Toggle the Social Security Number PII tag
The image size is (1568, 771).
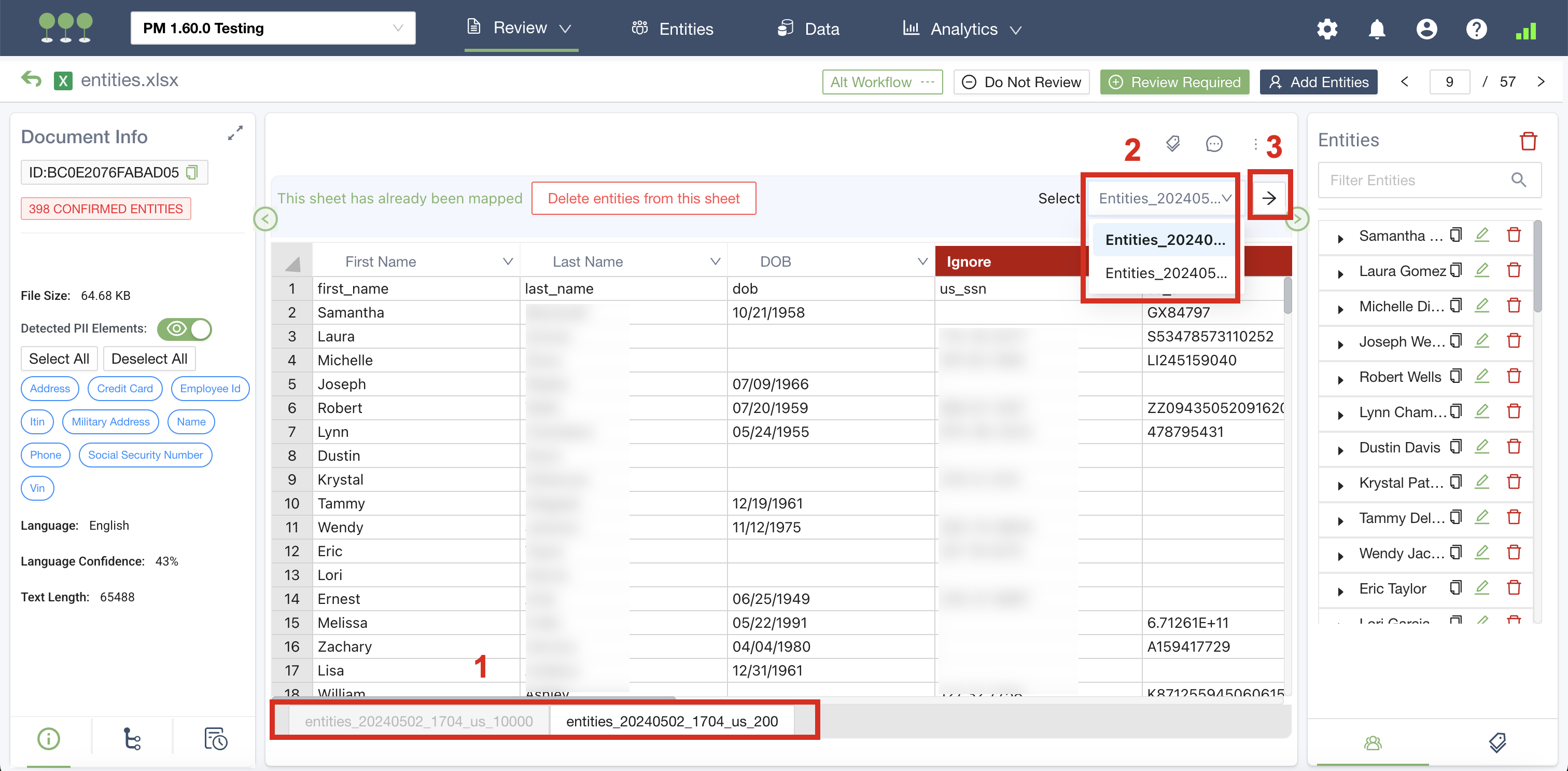tap(145, 455)
